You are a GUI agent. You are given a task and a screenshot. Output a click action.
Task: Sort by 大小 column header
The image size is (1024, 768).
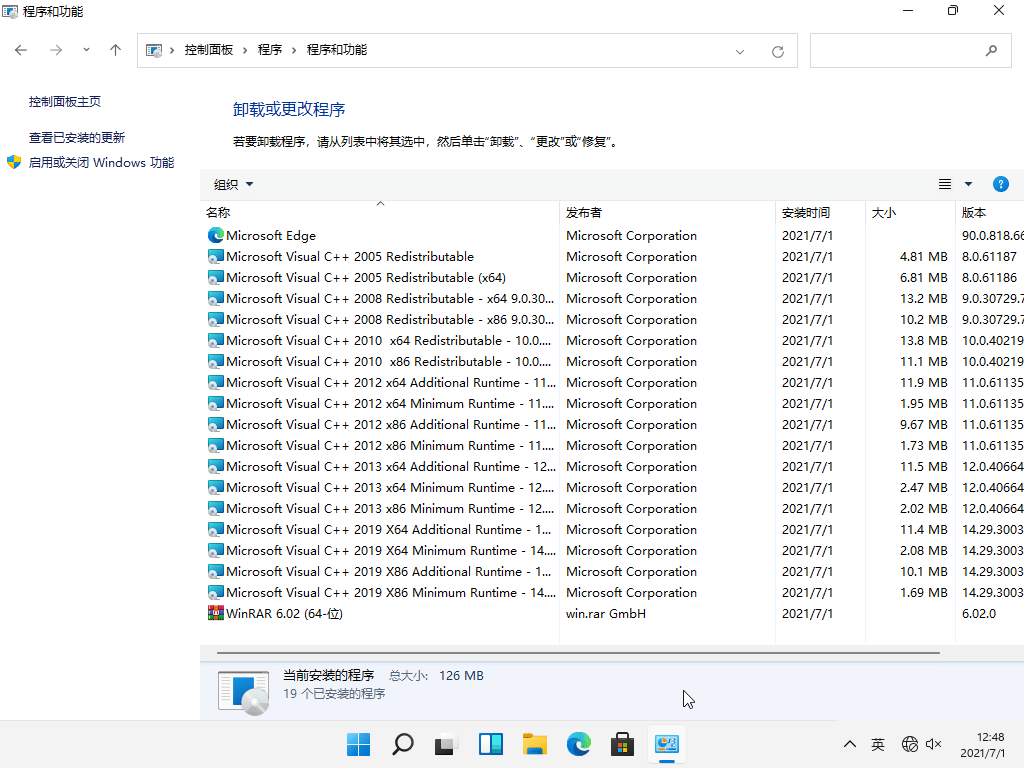tap(910, 213)
